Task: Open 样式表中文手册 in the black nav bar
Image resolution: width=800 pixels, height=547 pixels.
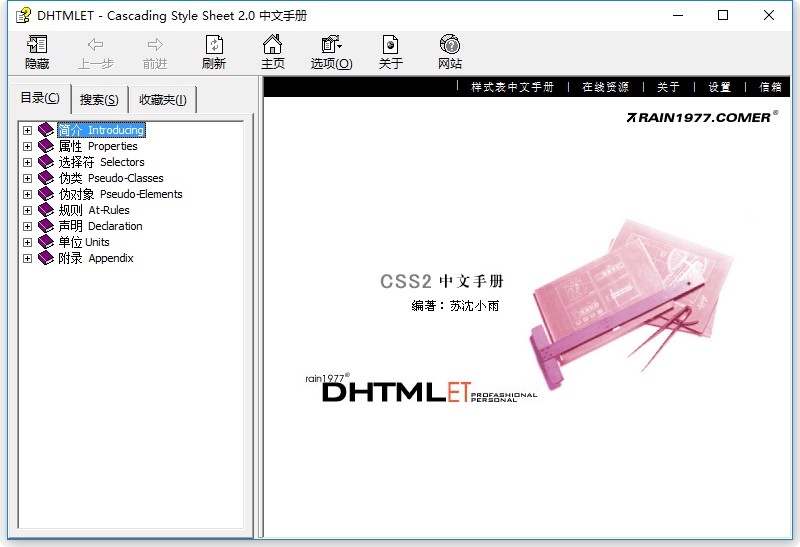Action: 512,87
